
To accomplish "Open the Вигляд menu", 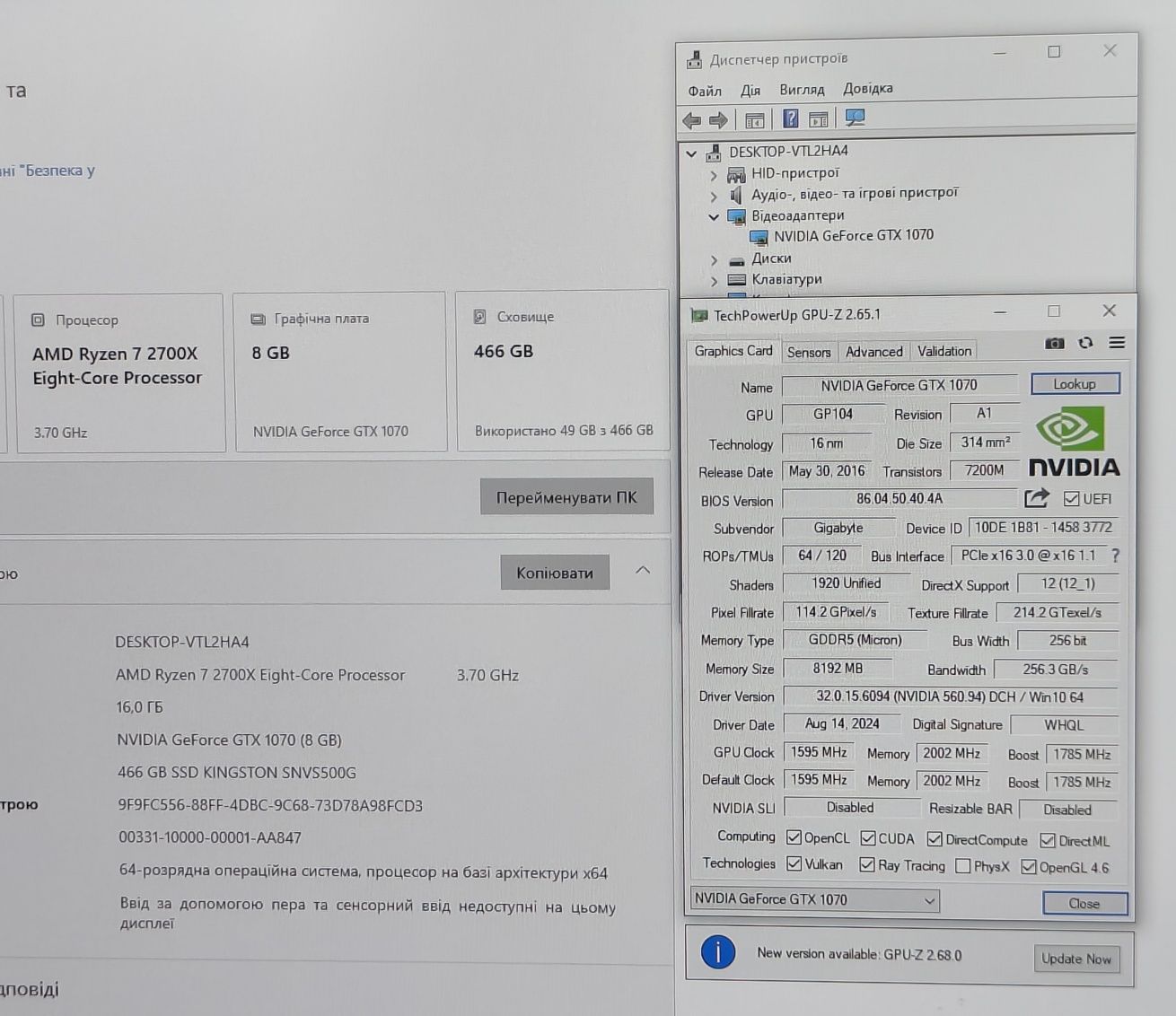I will [802, 89].
